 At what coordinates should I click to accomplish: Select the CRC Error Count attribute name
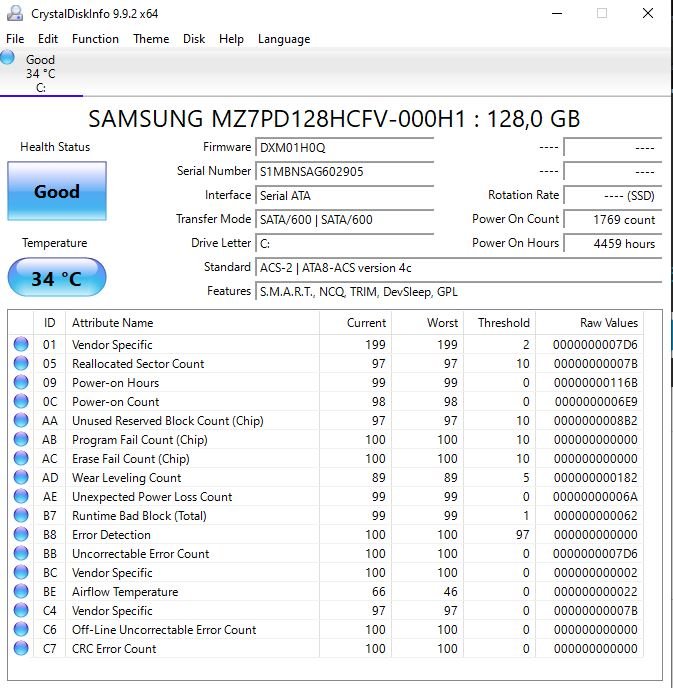[x=114, y=649]
